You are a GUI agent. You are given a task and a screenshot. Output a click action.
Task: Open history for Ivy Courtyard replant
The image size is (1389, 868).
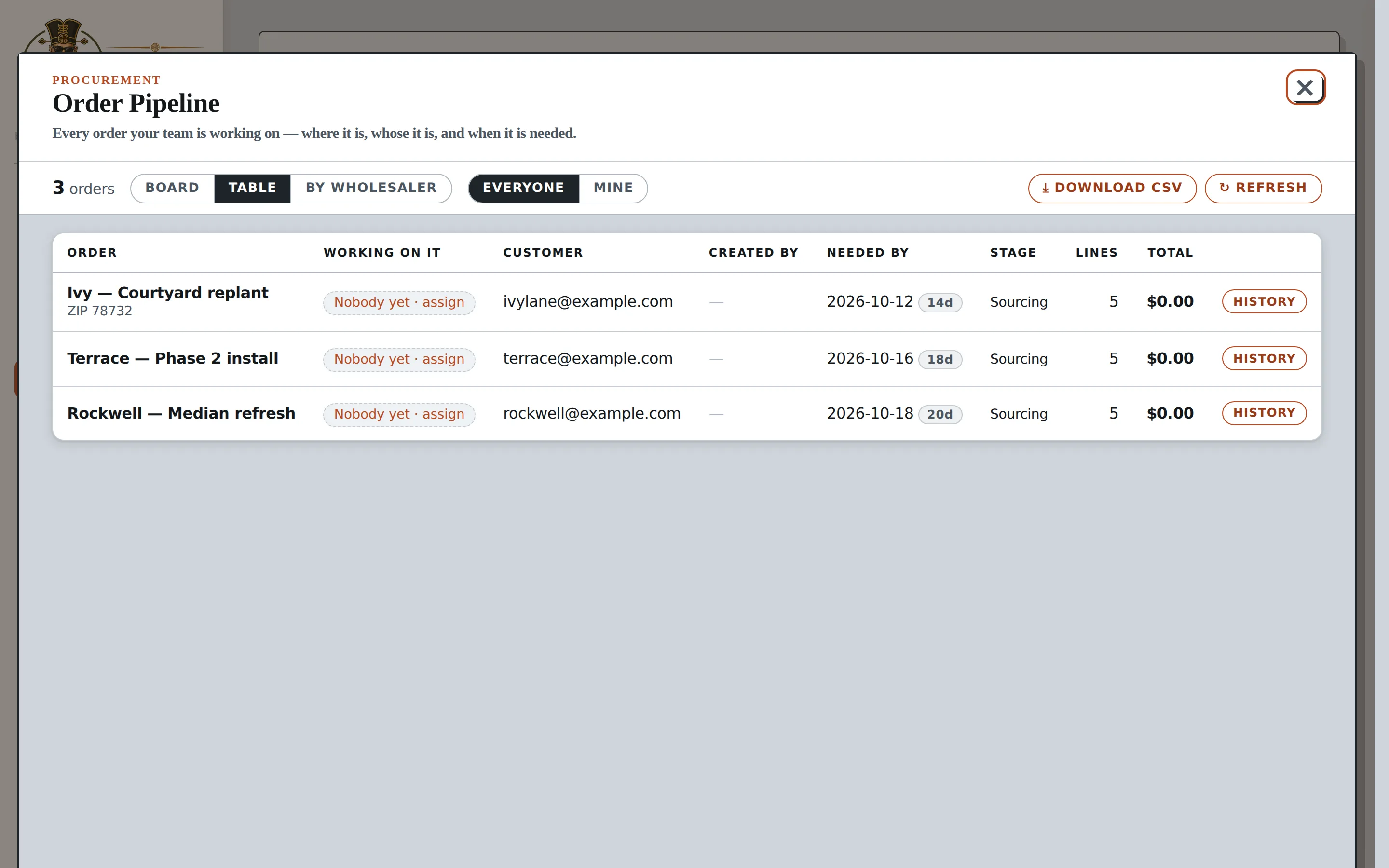point(1264,301)
